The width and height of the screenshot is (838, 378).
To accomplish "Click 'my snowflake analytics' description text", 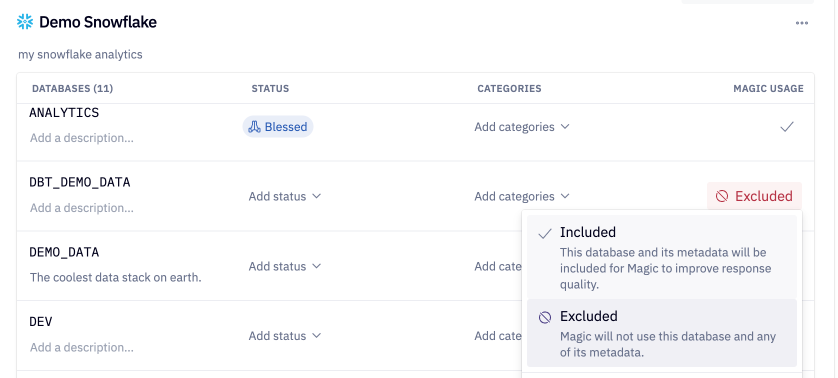I will click(x=80, y=55).
